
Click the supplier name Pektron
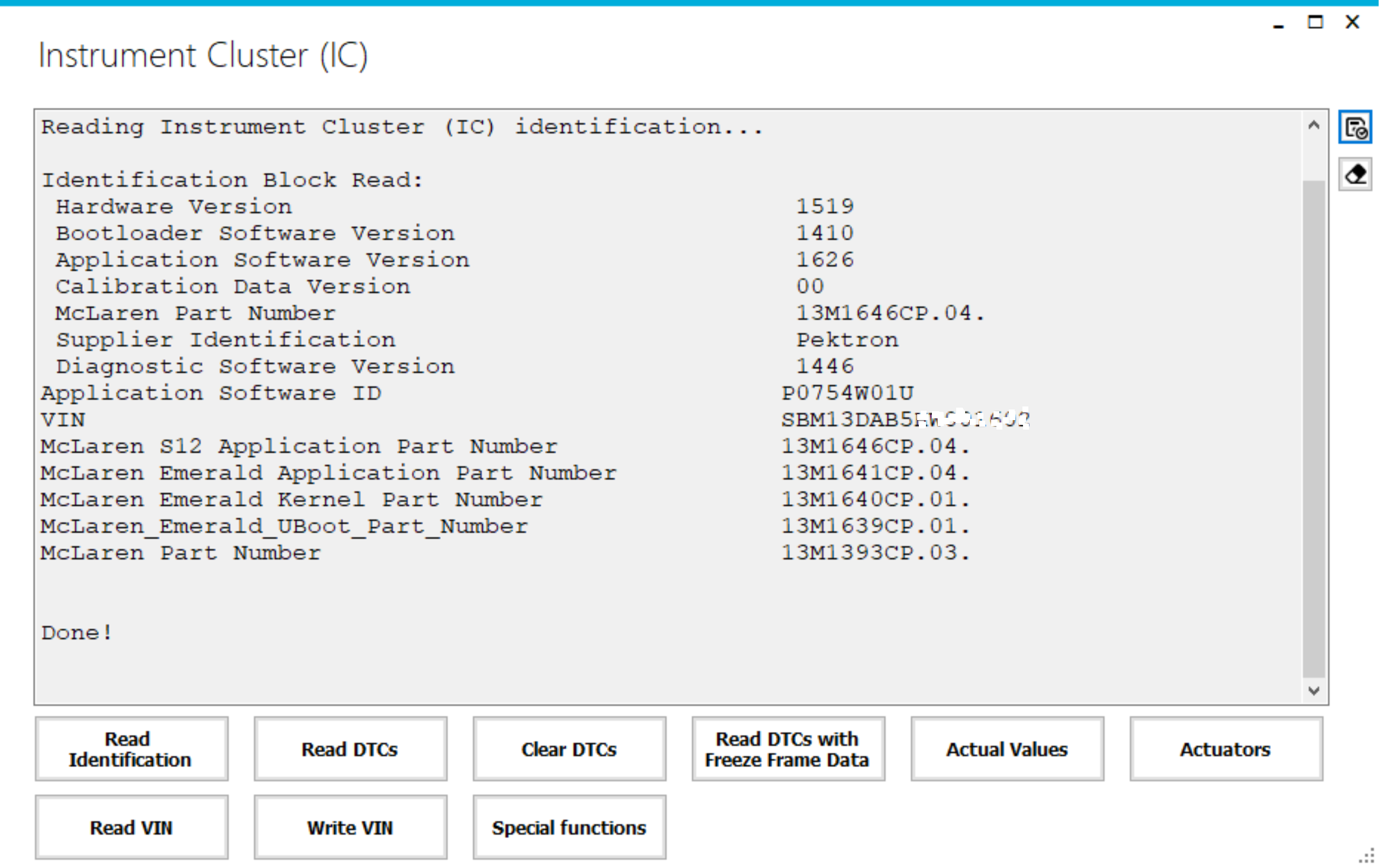[x=847, y=340]
